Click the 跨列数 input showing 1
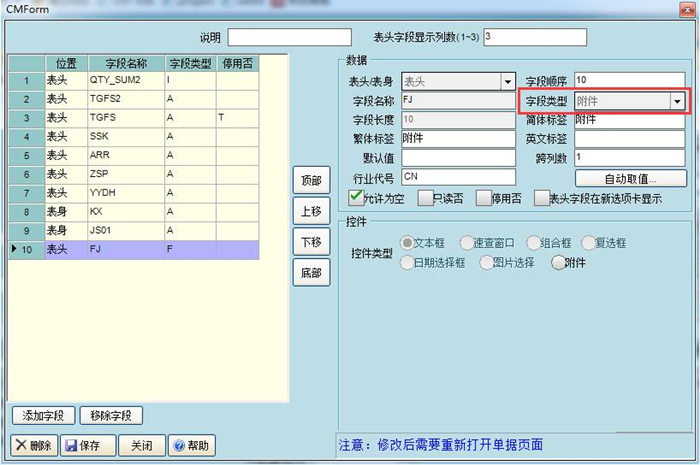The image size is (700, 465). pos(629,158)
